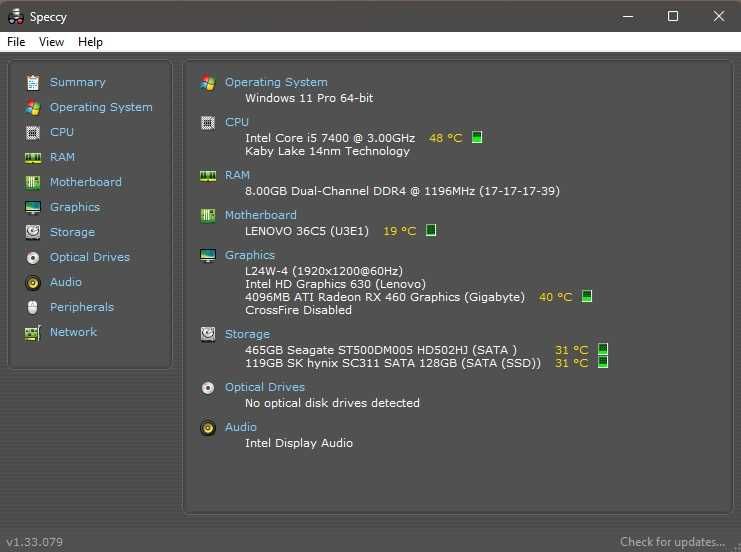Open the Storage sidebar section
Screen dimensions: 741x552
[72, 233]
